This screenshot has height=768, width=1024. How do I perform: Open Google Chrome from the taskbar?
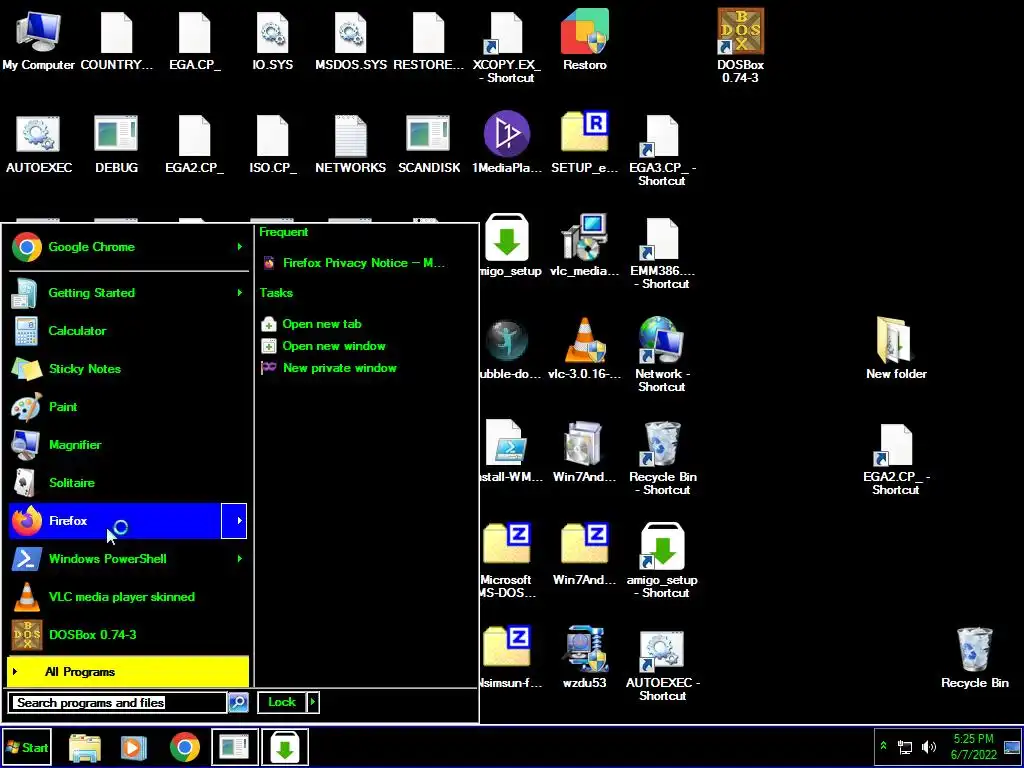click(x=185, y=747)
